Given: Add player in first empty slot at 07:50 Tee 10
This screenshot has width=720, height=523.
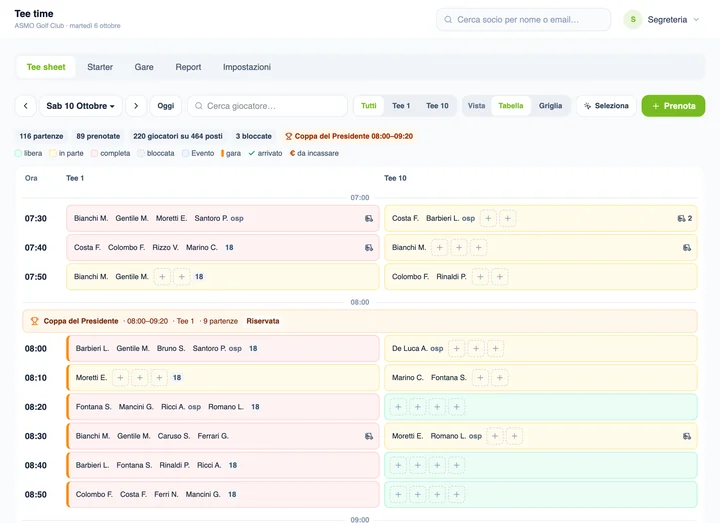Looking at the screenshot, I should click(x=480, y=277).
